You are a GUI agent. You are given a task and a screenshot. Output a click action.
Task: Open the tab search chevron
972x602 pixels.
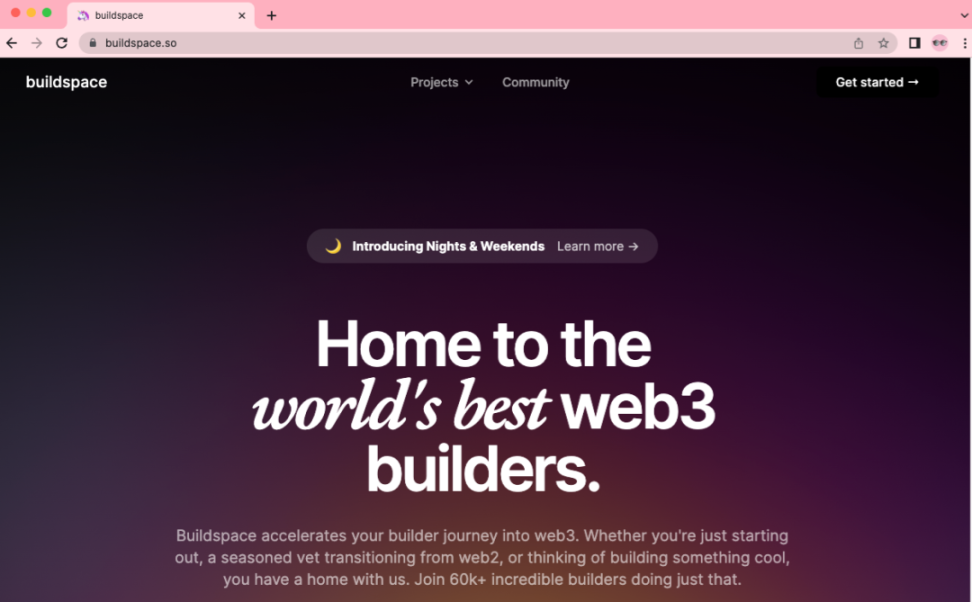click(x=964, y=15)
